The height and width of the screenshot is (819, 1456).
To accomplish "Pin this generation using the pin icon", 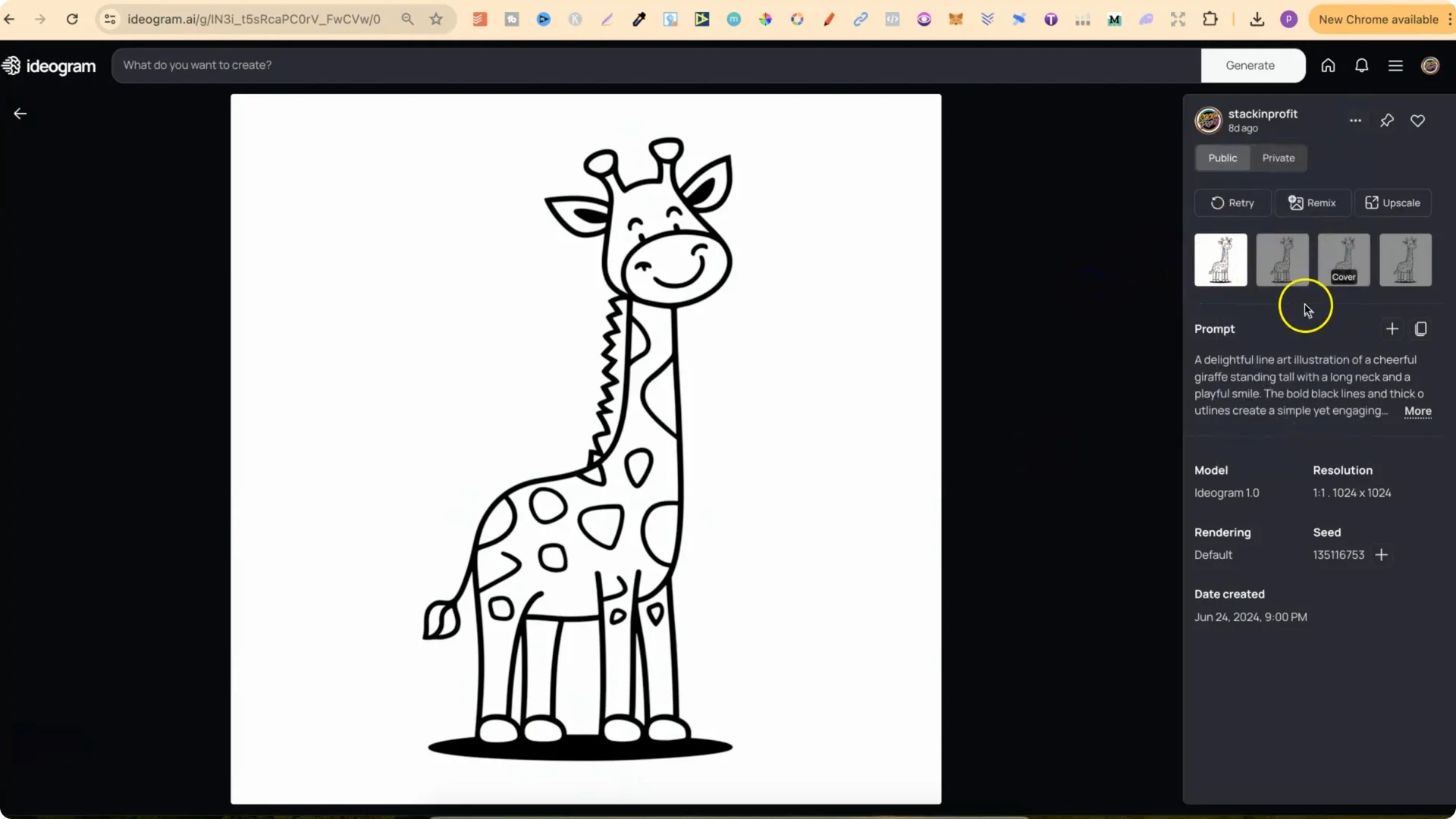I will click(x=1387, y=120).
